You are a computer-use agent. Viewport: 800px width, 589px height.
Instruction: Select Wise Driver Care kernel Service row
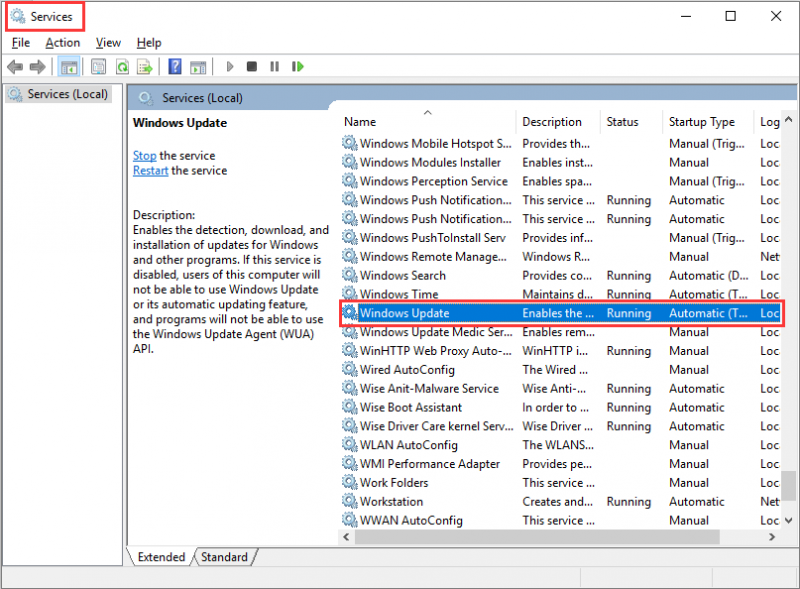coord(560,426)
